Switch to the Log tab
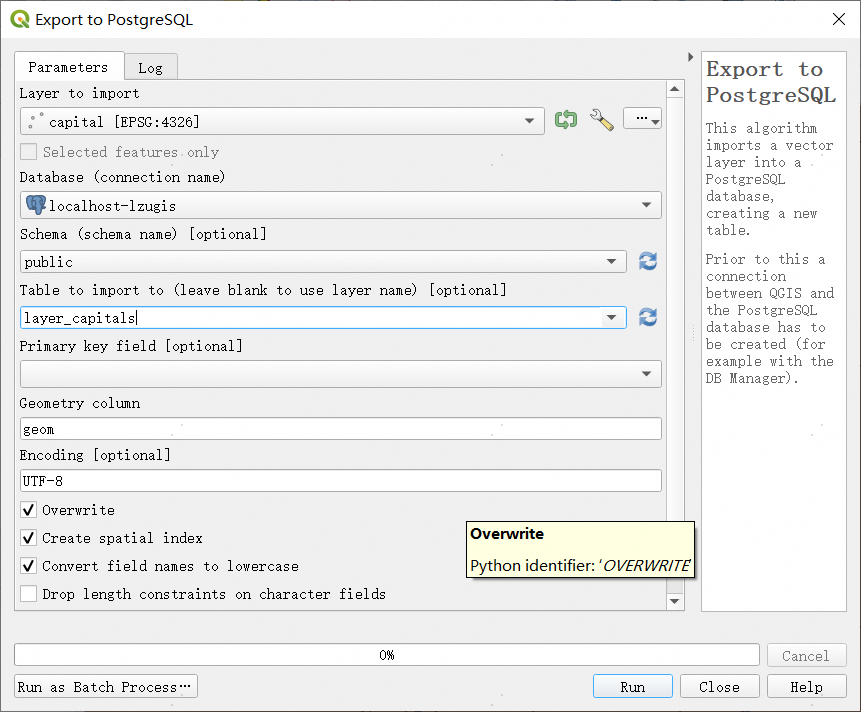861x712 pixels. coord(150,68)
